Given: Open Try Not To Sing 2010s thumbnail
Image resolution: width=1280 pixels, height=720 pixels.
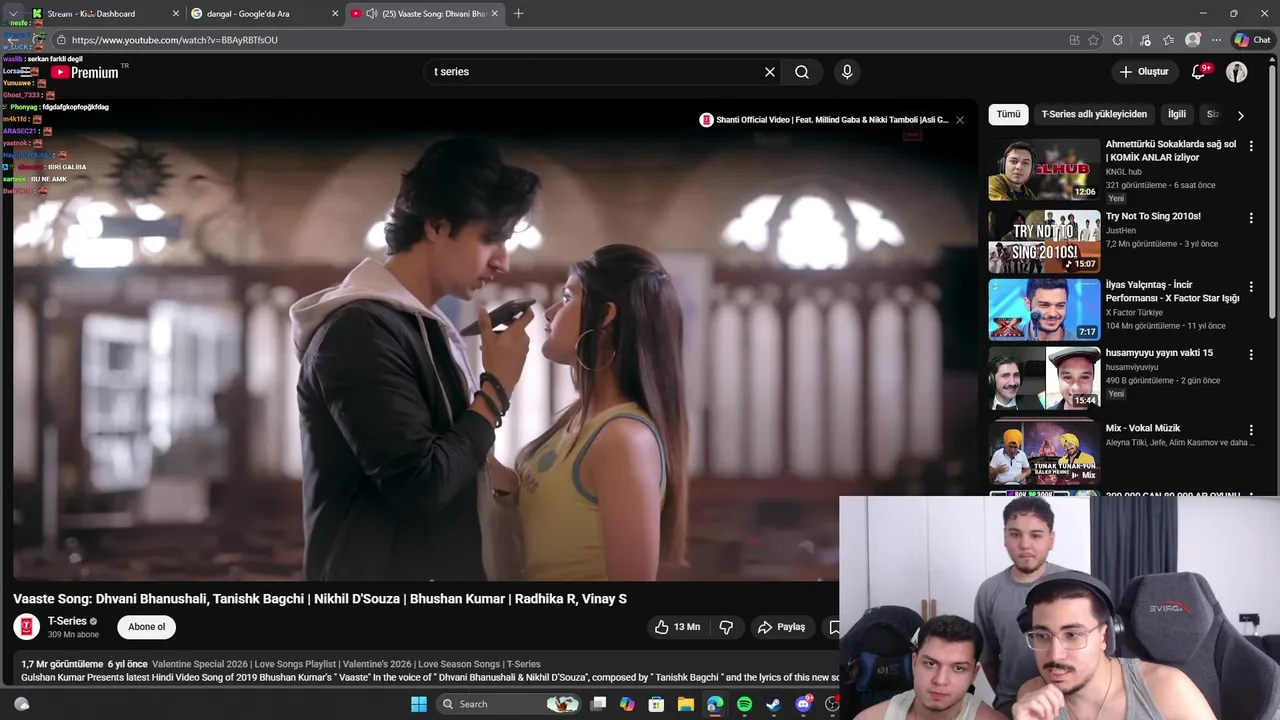Looking at the screenshot, I should pyautogui.click(x=1044, y=241).
